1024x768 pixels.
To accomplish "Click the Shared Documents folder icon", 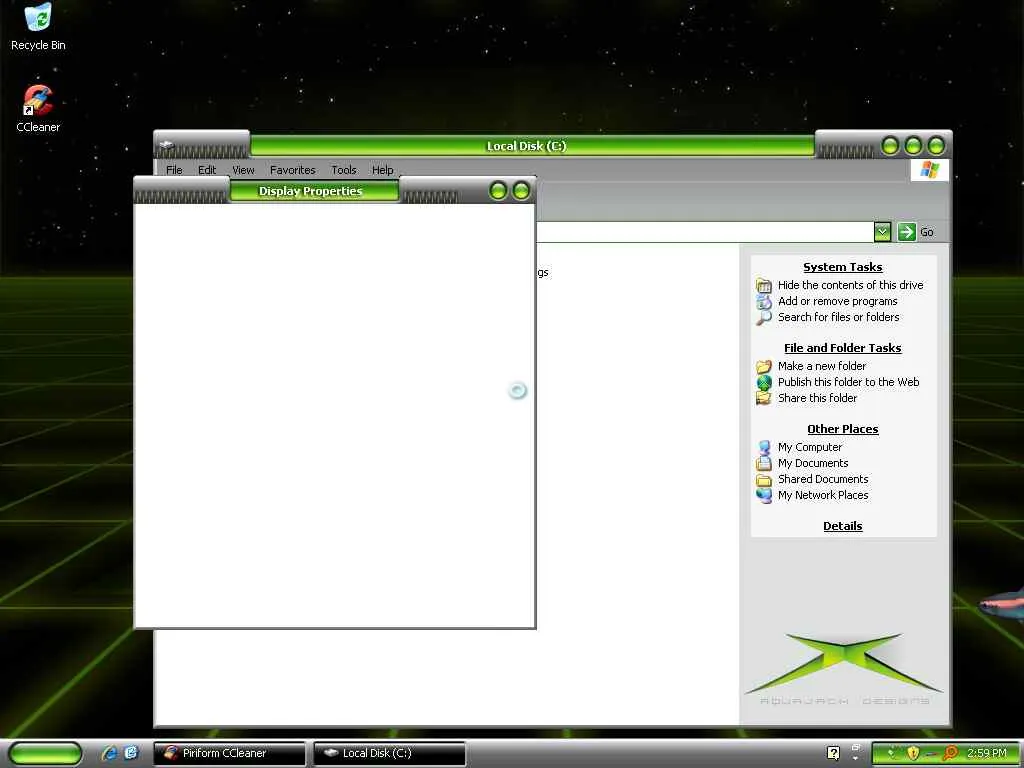I will click(x=763, y=479).
